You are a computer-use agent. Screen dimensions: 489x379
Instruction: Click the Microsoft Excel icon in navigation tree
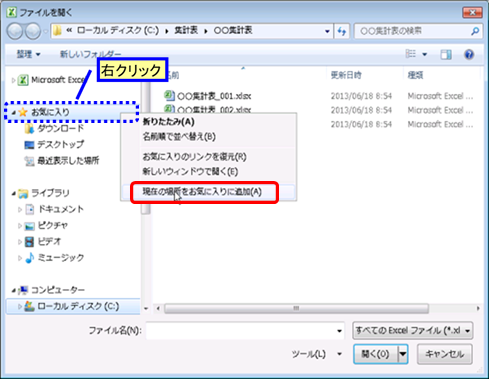click(23, 80)
